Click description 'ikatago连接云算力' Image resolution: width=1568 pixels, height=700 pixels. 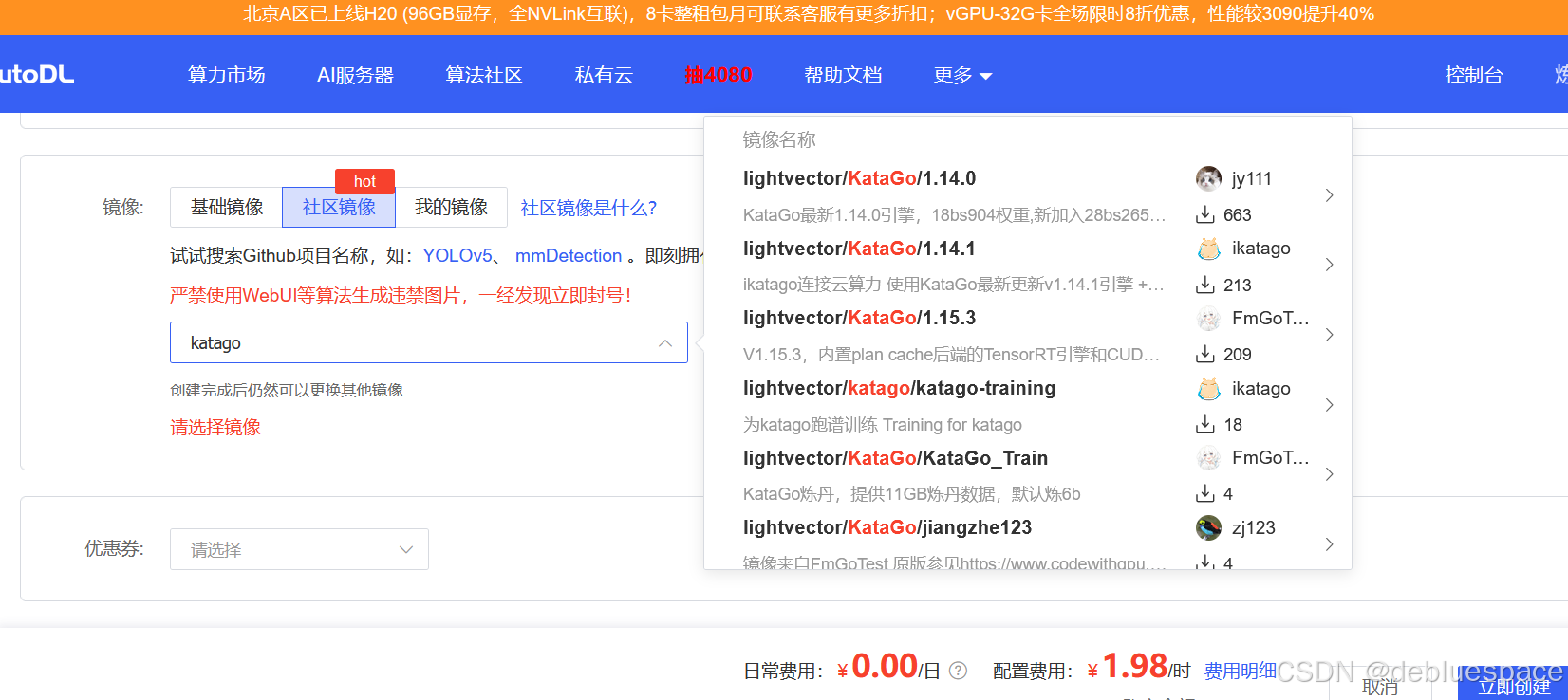tap(954, 285)
